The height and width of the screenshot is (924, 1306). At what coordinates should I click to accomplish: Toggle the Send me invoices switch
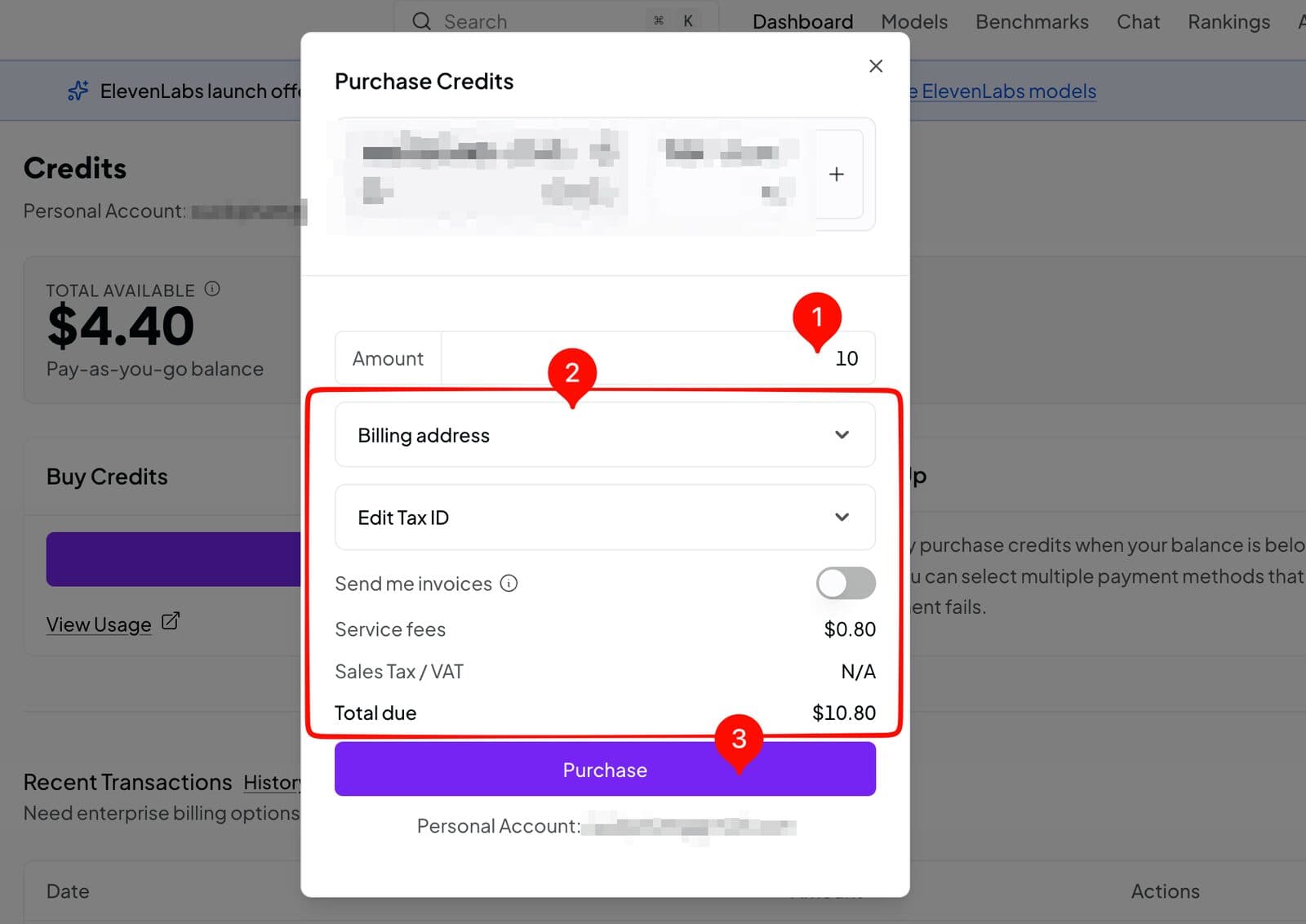pyautogui.click(x=846, y=584)
